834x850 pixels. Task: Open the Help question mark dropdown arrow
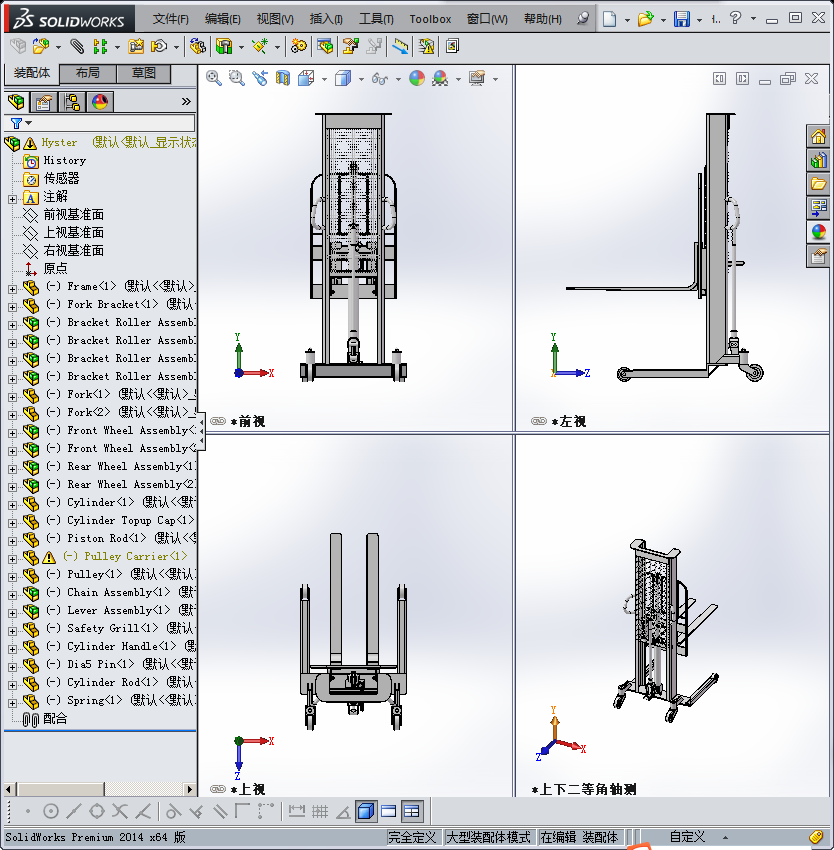pyautogui.click(x=753, y=19)
